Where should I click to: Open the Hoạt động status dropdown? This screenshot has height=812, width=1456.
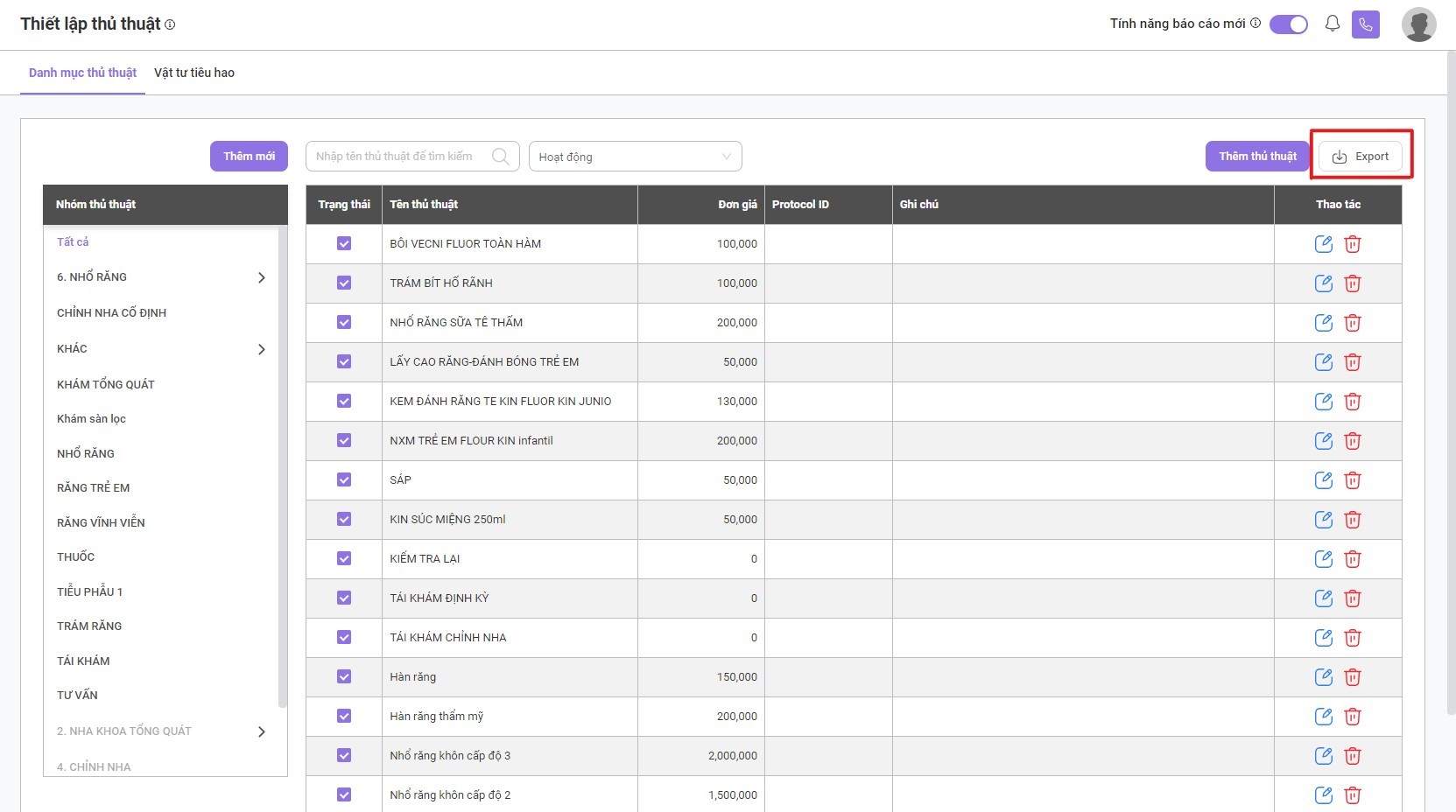(636, 157)
